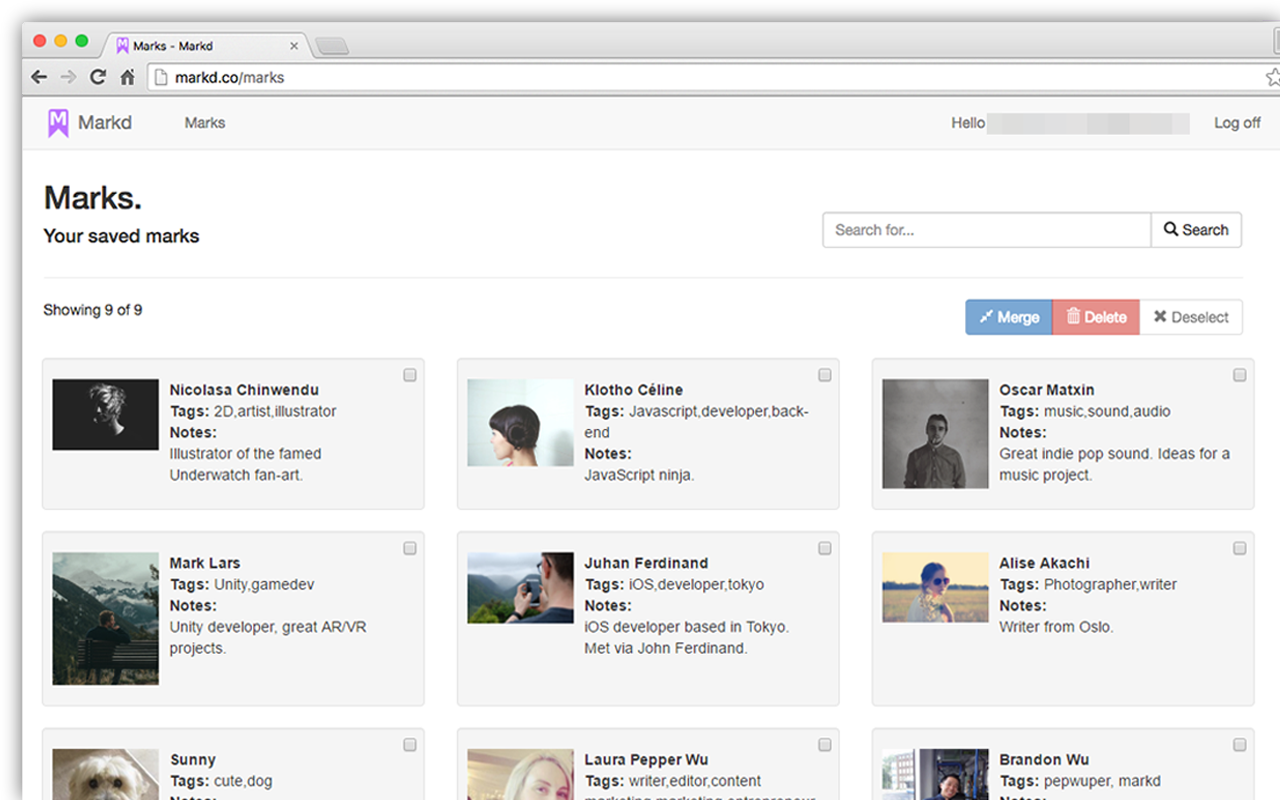Click Deselect to clear selections

click(1190, 317)
